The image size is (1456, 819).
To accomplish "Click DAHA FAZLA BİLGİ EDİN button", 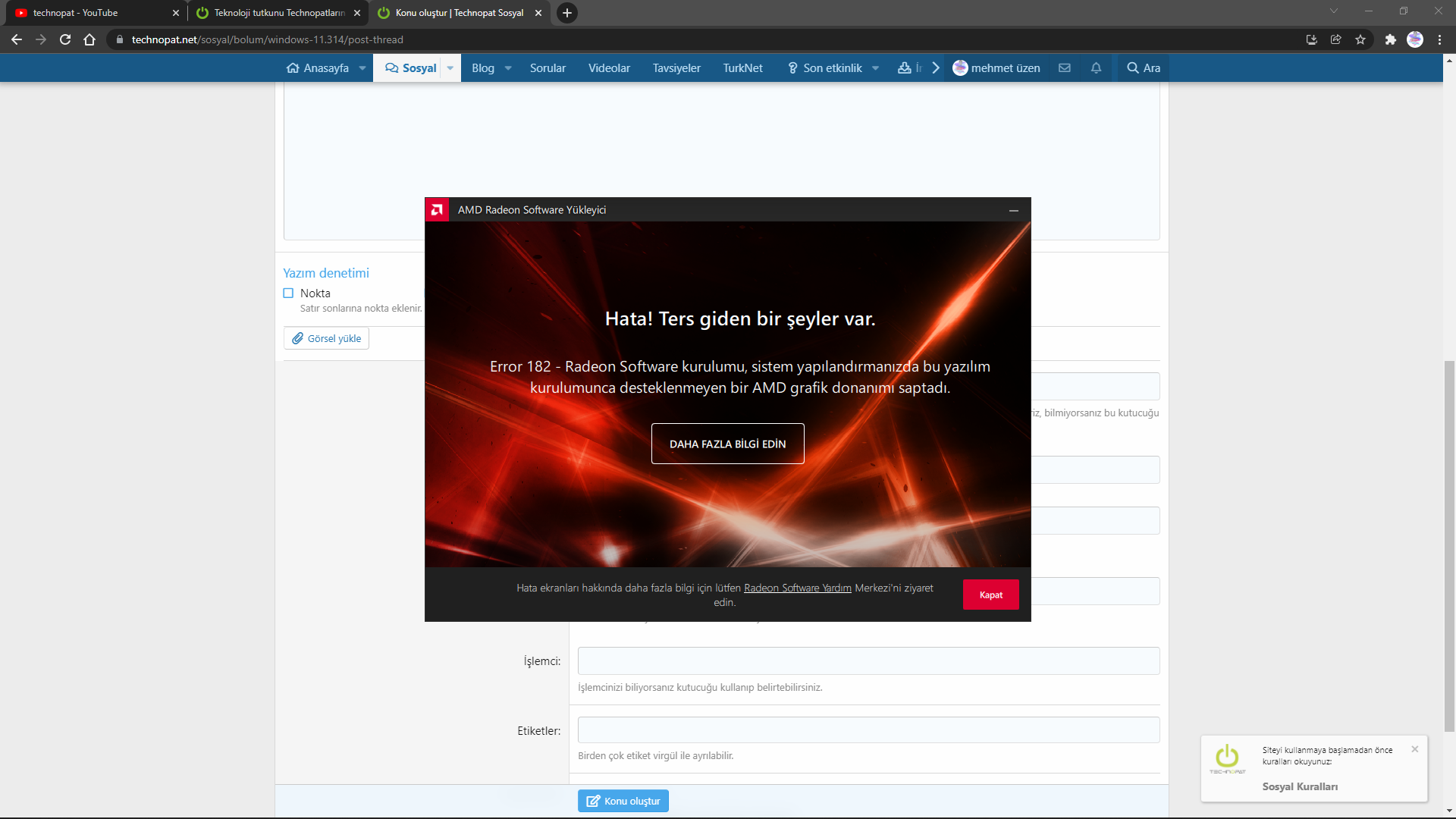I will click(727, 444).
